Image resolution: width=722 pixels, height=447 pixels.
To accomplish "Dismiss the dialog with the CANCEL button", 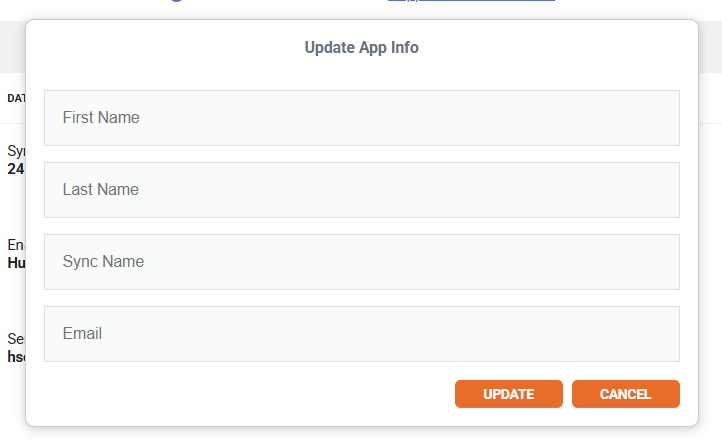I will [626, 394].
